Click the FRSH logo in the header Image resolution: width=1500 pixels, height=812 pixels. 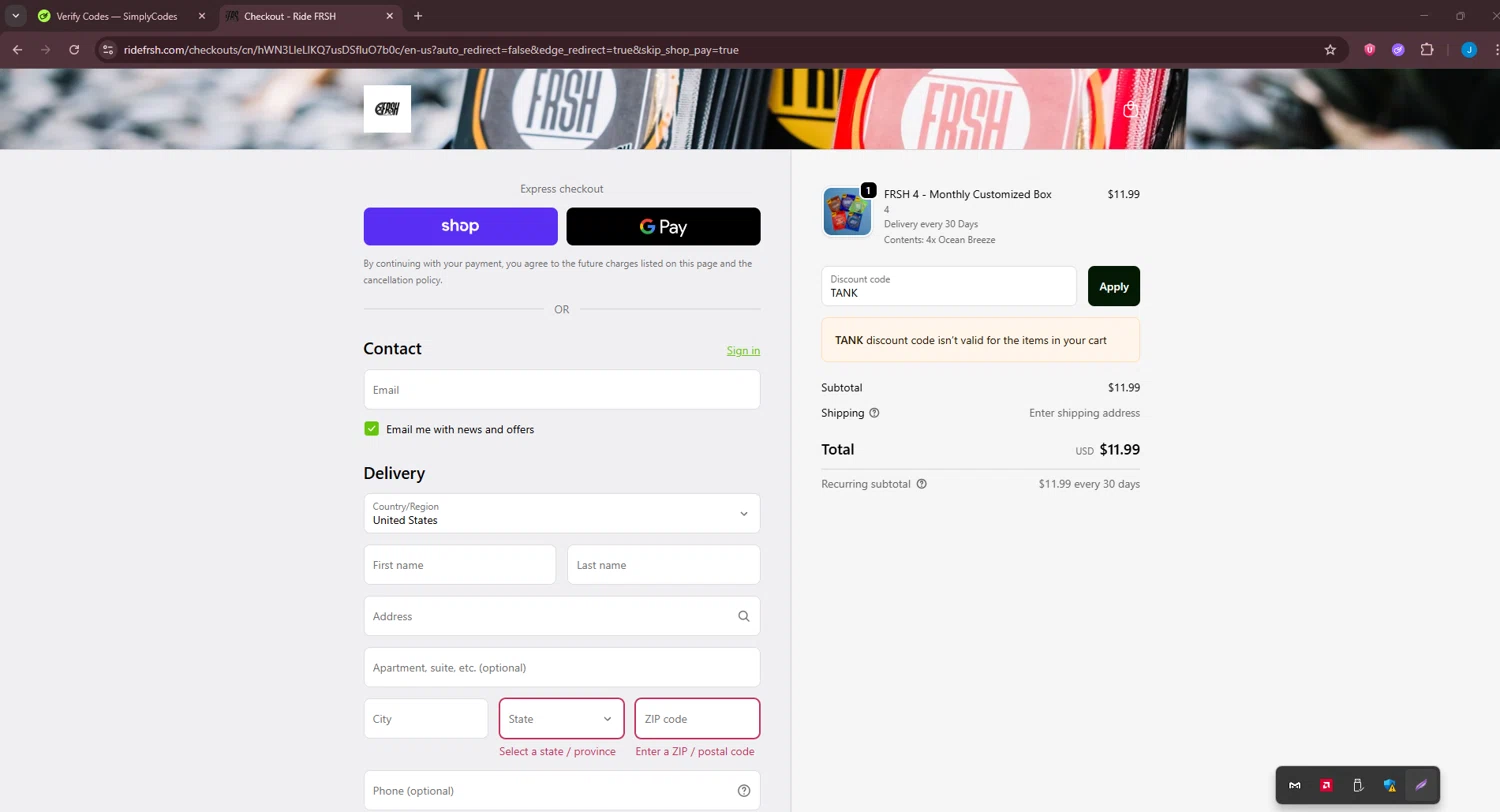point(387,109)
